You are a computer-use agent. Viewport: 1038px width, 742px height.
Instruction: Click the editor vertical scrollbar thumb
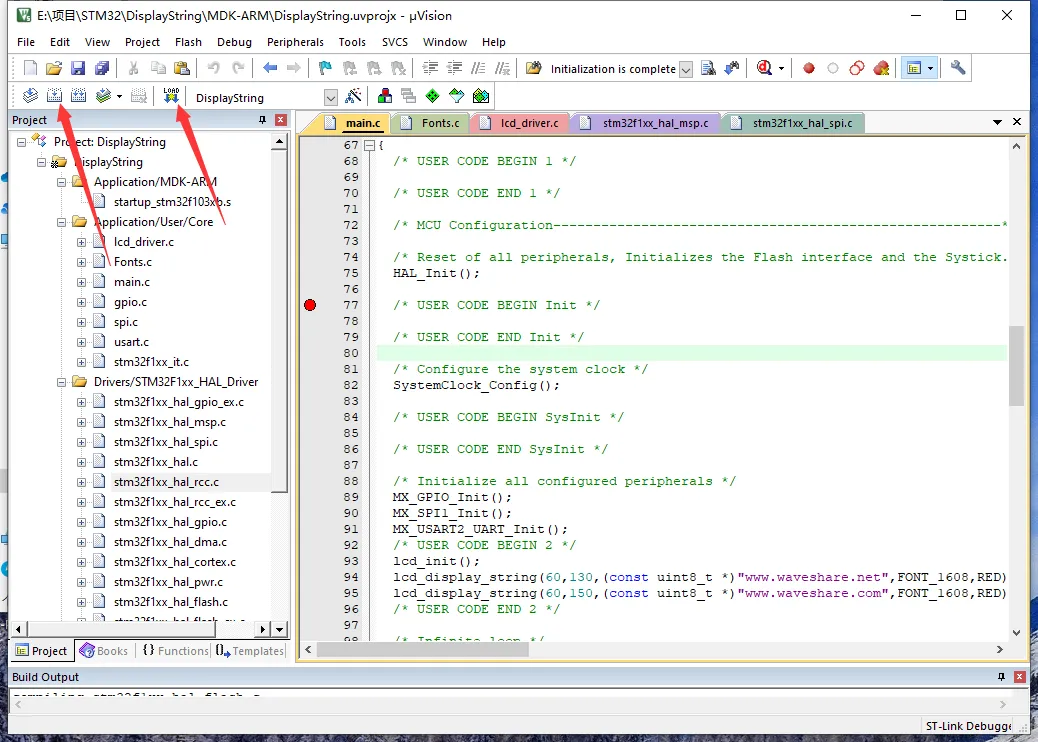pos(1016,366)
